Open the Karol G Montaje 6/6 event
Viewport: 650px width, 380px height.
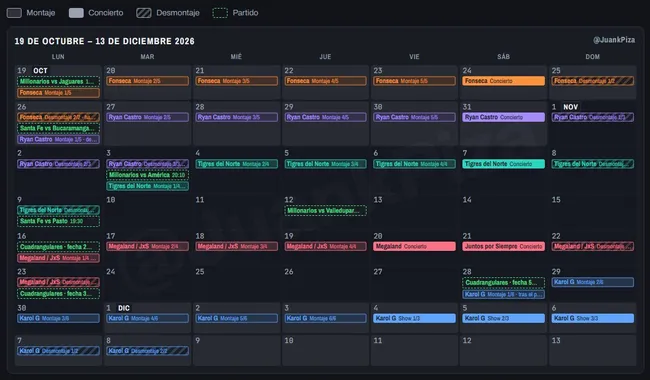click(x=326, y=318)
